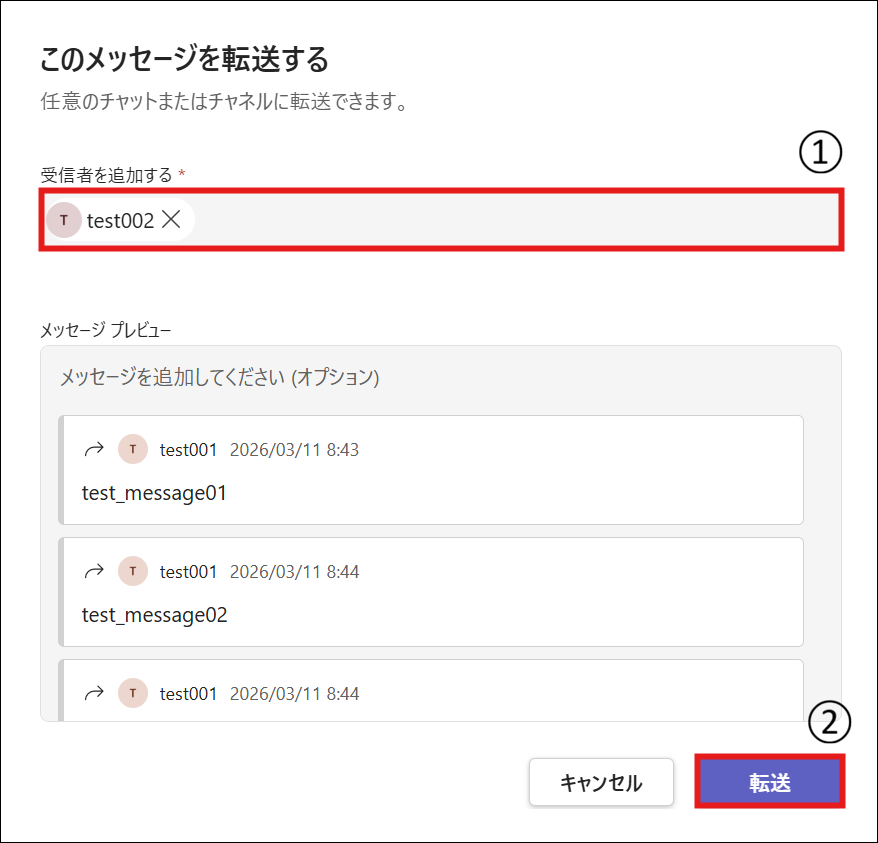
Task: Select the test002 recipient chip name
Action: 120,221
